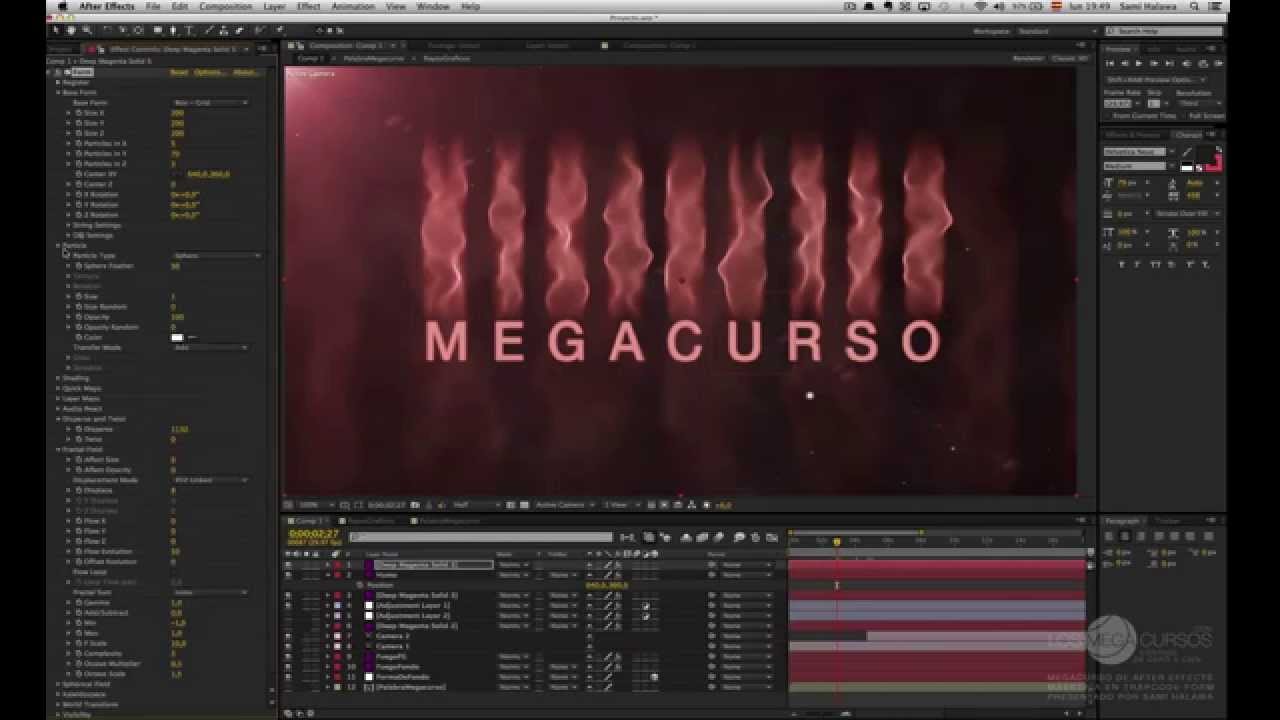Jump to first frame in Preview panel
This screenshot has height=720, width=1280.
[1110, 63]
